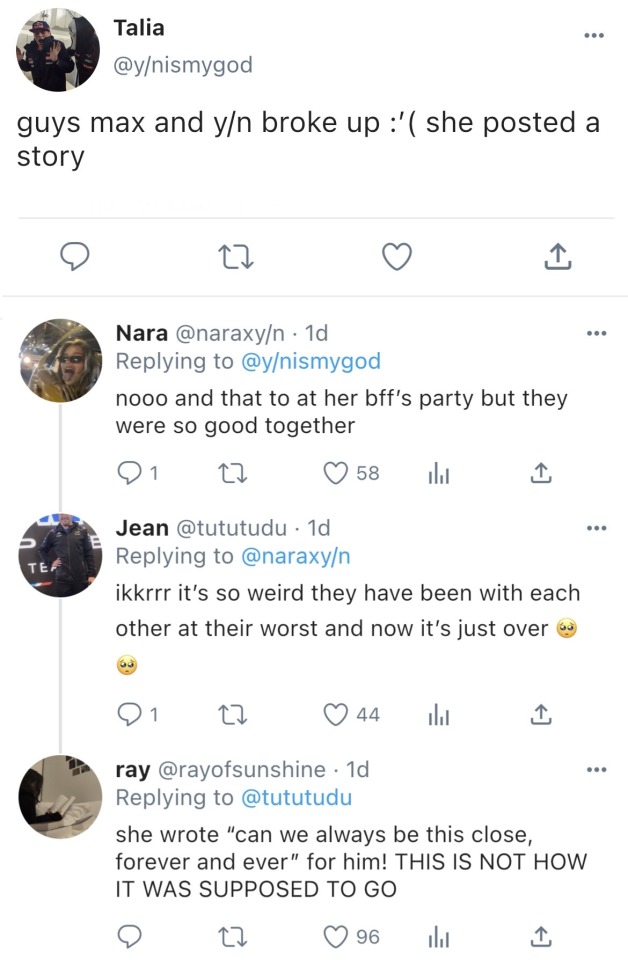
Task: Like Talia's main tweet
Action: pos(397,258)
